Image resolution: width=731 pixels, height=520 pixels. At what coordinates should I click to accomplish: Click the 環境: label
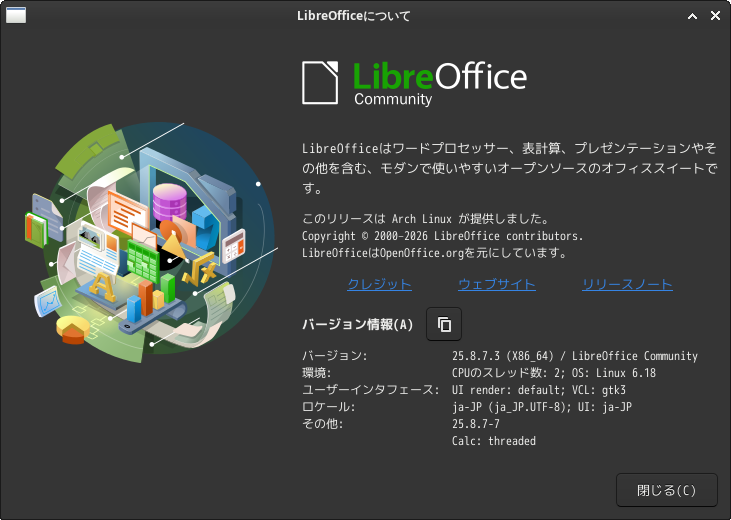pyautogui.click(x=317, y=373)
